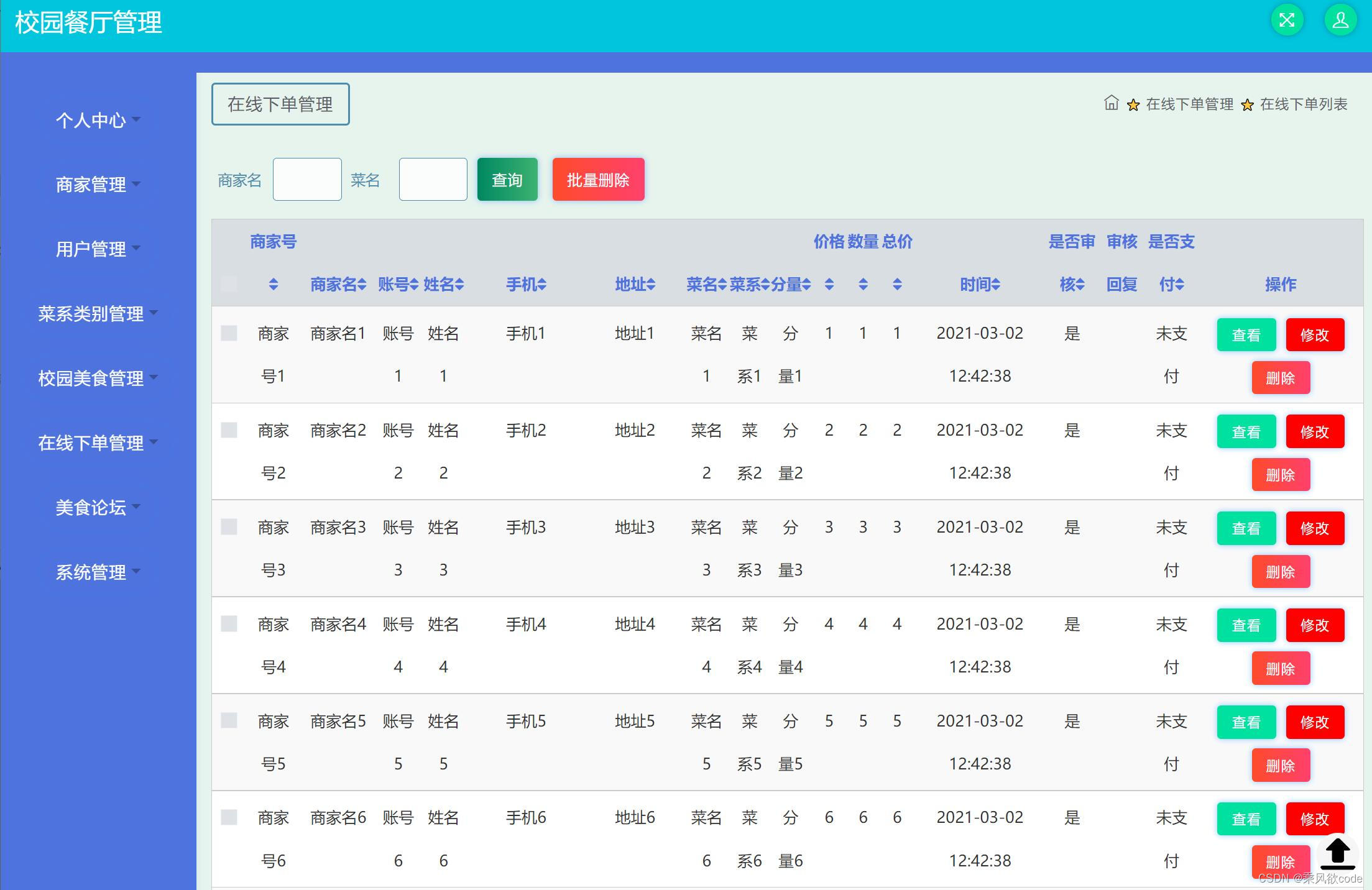Image resolution: width=1372 pixels, height=890 pixels.
Task: Click the star icon before 在线下单列表 breadcrumb
Action: [x=1247, y=105]
